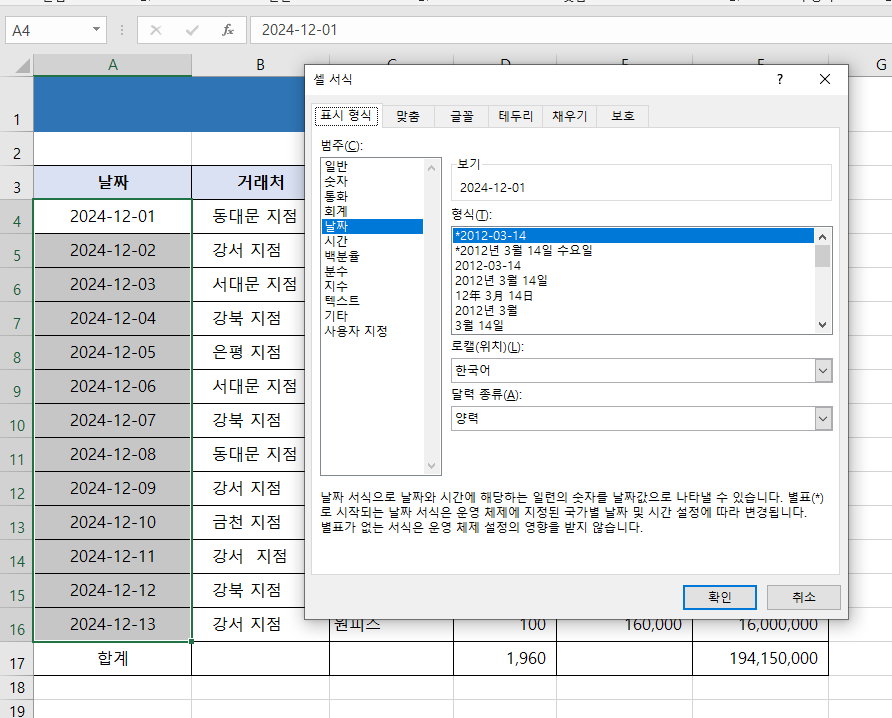Click the category list scroll-up arrow

click(x=431, y=168)
